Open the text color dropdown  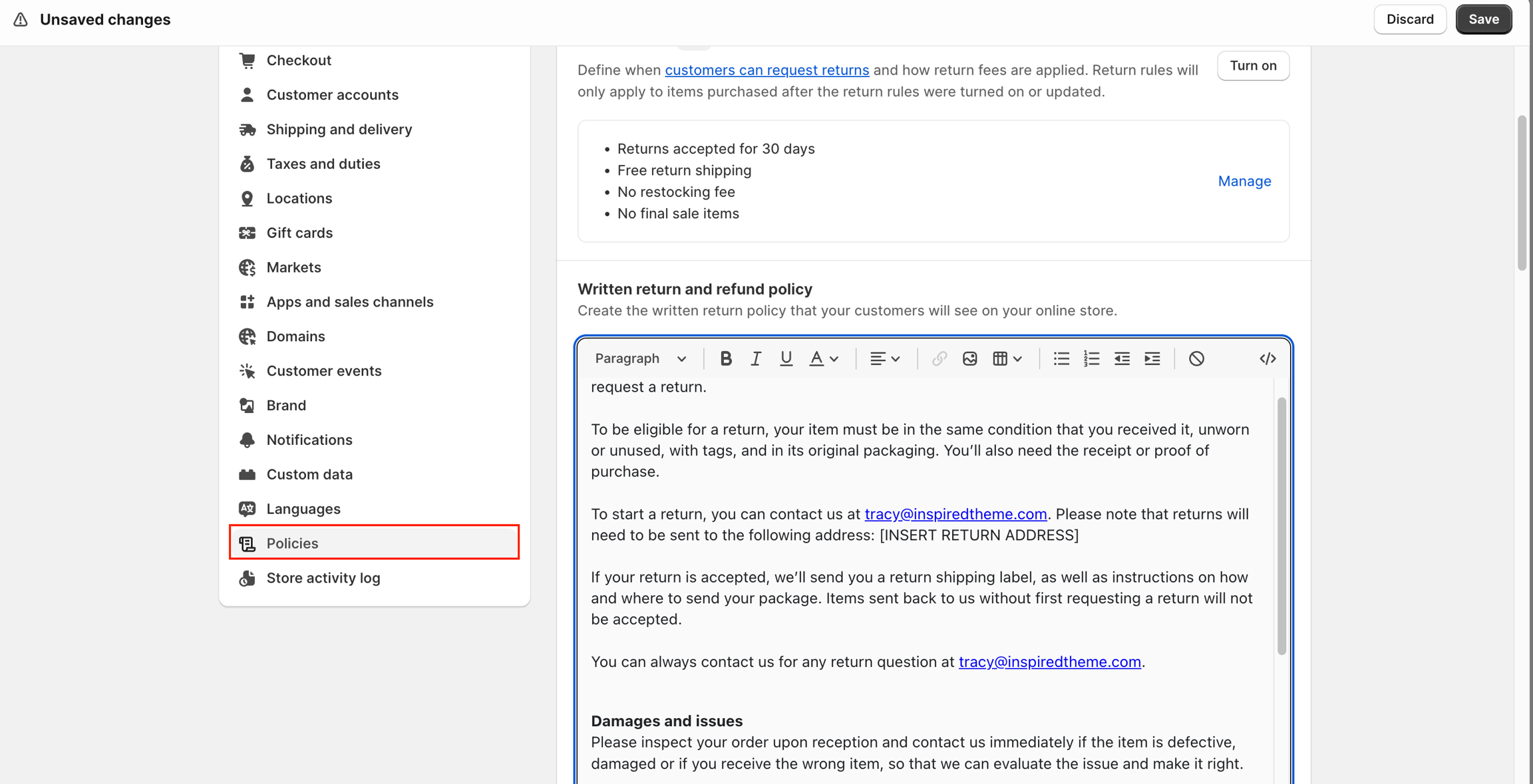[x=823, y=358]
